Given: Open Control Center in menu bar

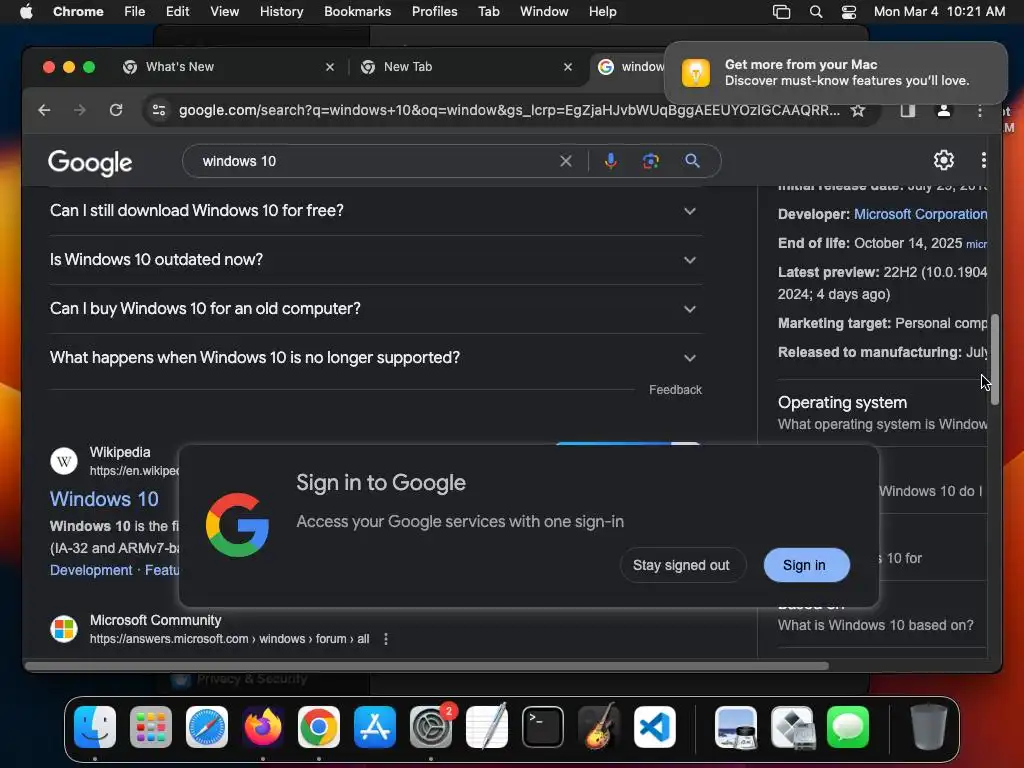Looking at the screenshot, I should tap(848, 12).
